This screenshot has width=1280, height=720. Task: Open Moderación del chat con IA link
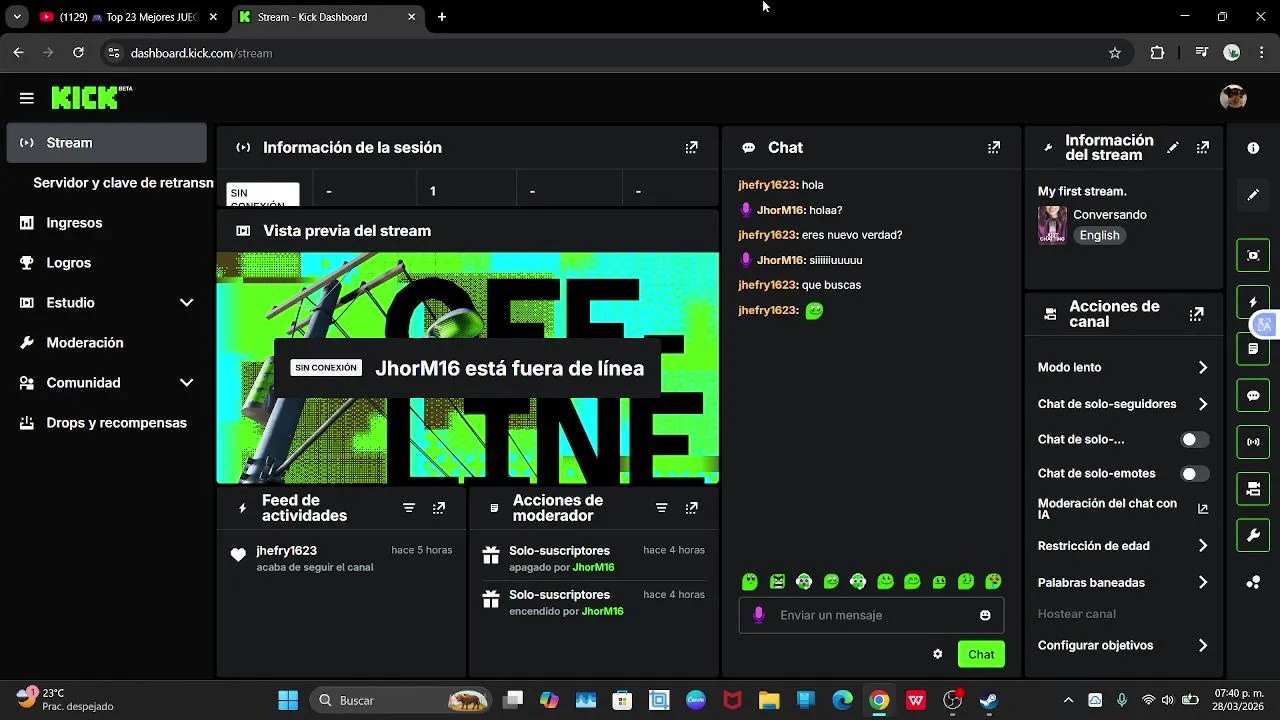pyautogui.click(x=1123, y=509)
